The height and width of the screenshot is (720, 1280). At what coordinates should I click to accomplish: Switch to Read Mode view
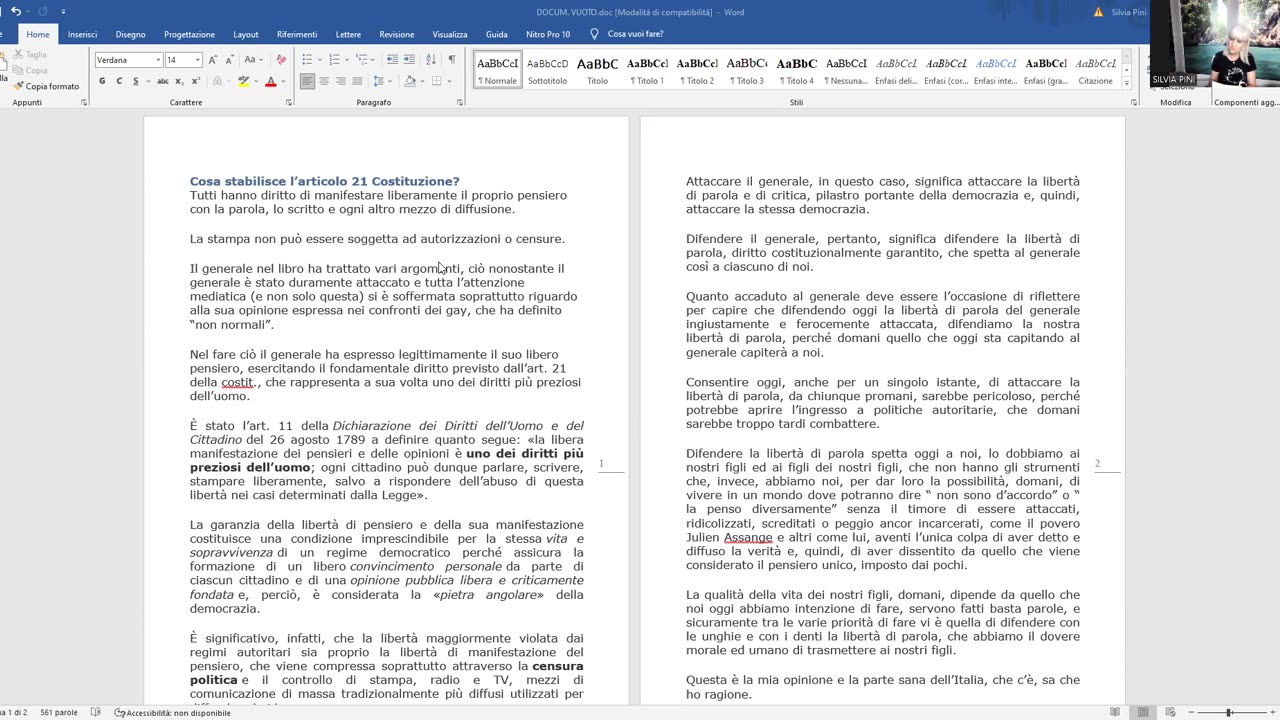tap(1115, 712)
